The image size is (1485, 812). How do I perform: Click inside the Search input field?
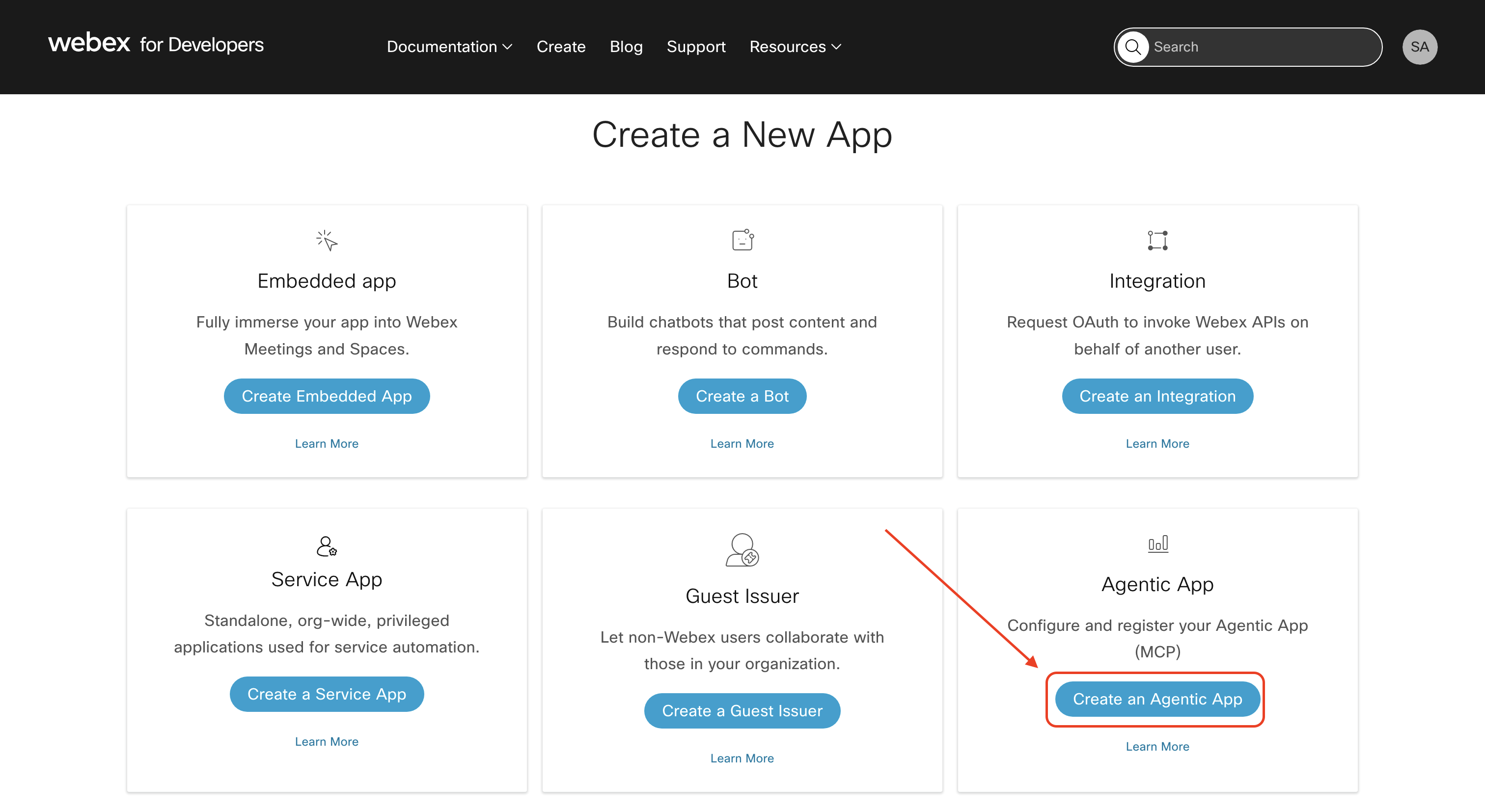point(1239,47)
